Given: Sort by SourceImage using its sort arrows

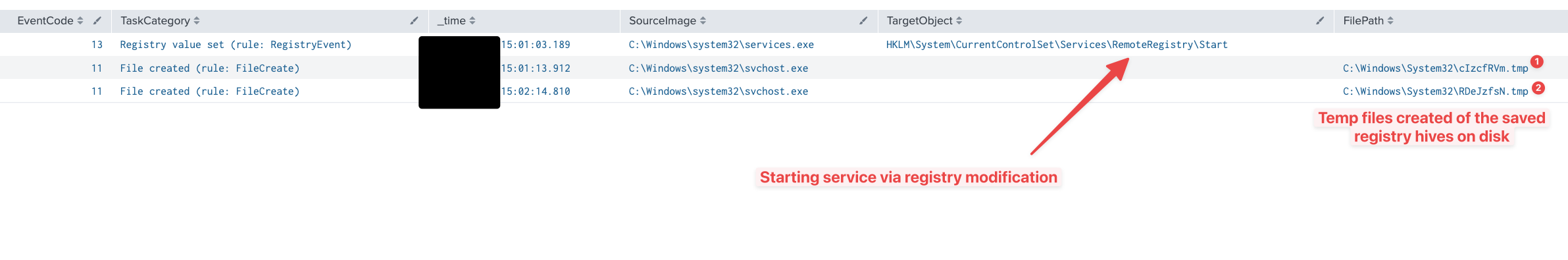Looking at the screenshot, I should pyautogui.click(x=703, y=20).
